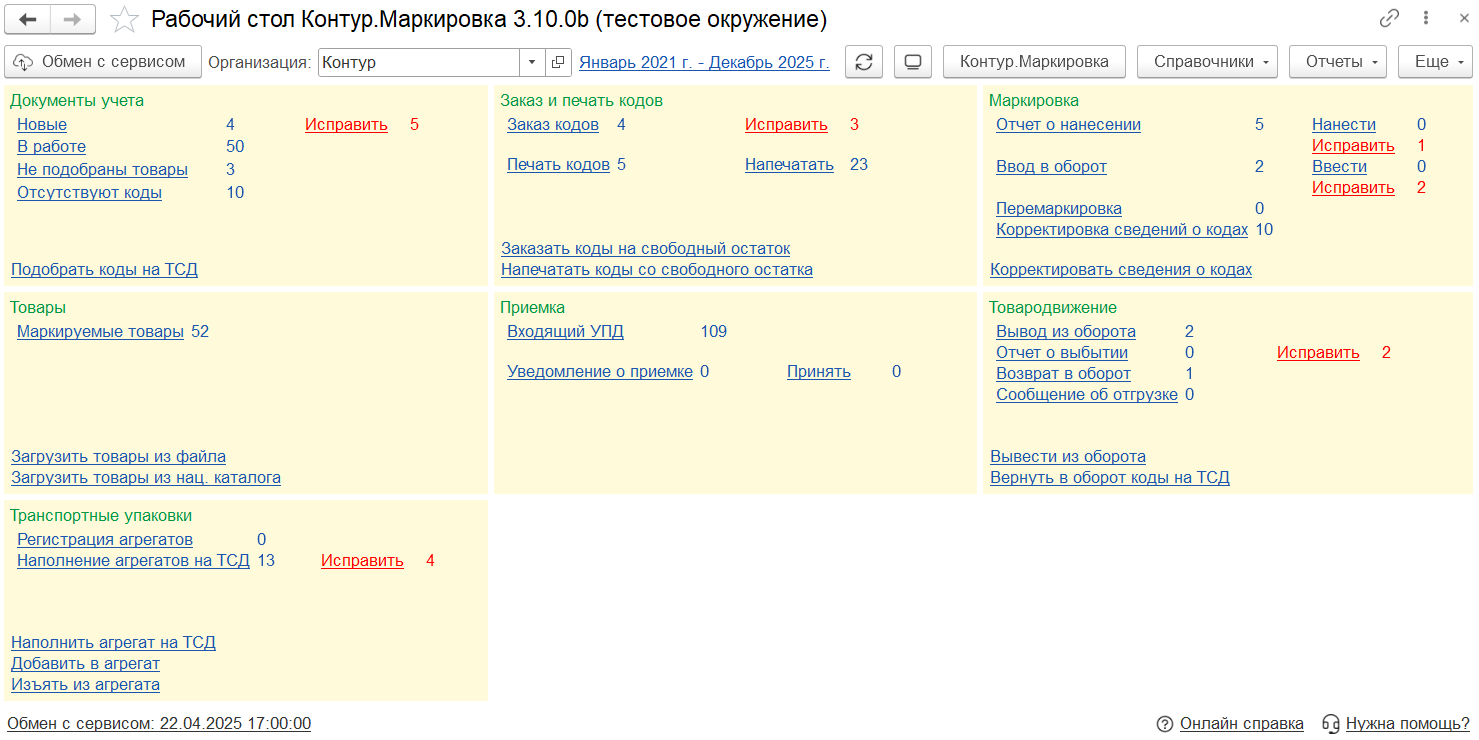The height and width of the screenshot is (740, 1479).
Task: Click the question mark online help icon
Action: 1164,723
